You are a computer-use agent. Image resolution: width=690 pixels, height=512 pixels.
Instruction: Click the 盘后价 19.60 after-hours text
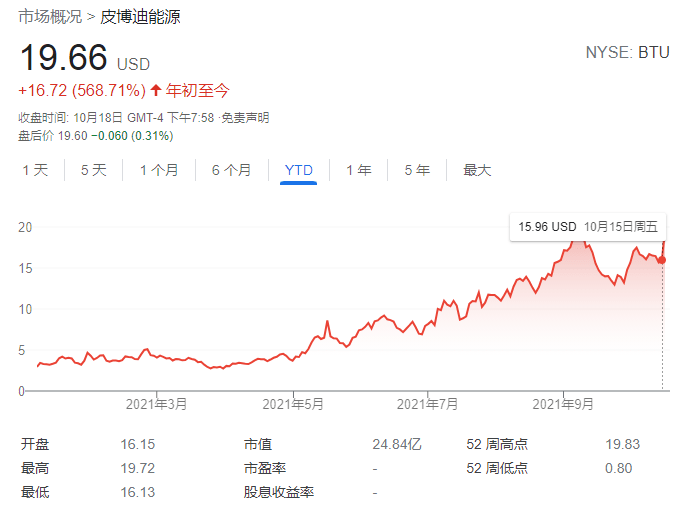click(x=53, y=136)
